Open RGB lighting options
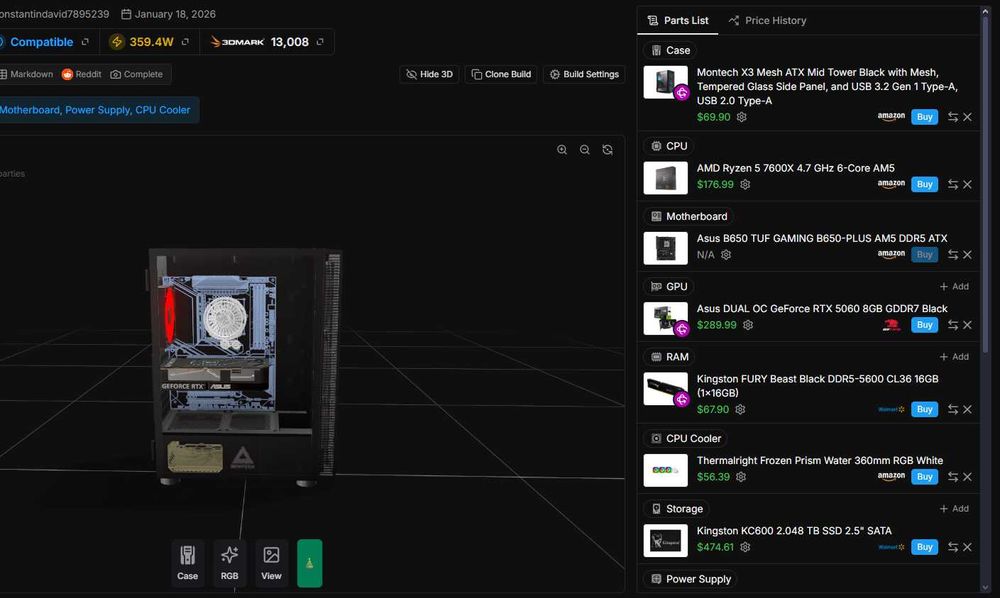 [x=230, y=563]
